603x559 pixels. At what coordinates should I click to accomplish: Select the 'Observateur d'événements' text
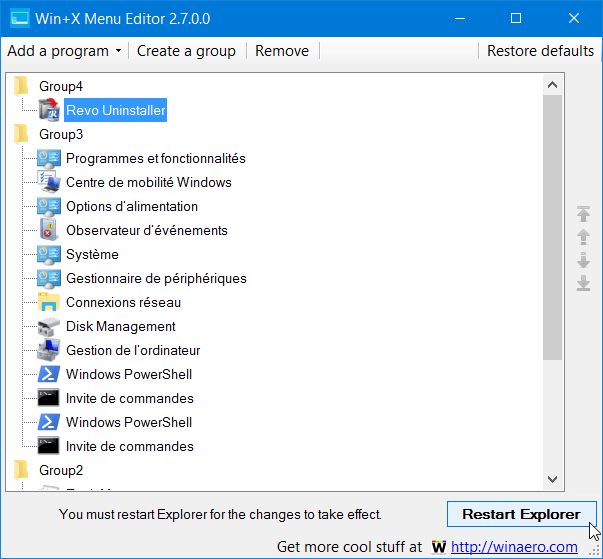[147, 230]
